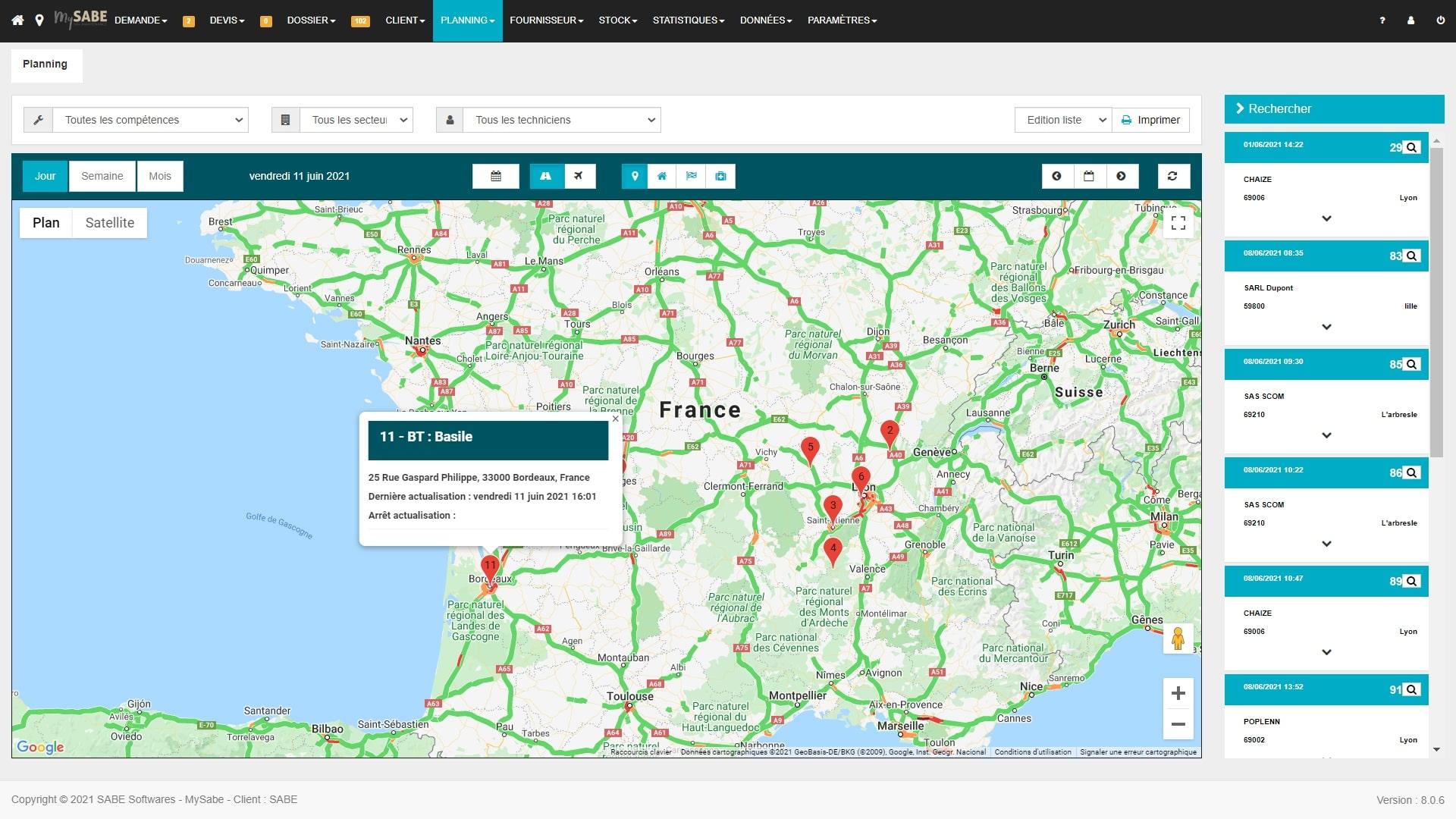The height and width of the screenshot is (819, 1456).
Task: Click the geolocation/pin icon in toolbar
Action: pos(633,175)
